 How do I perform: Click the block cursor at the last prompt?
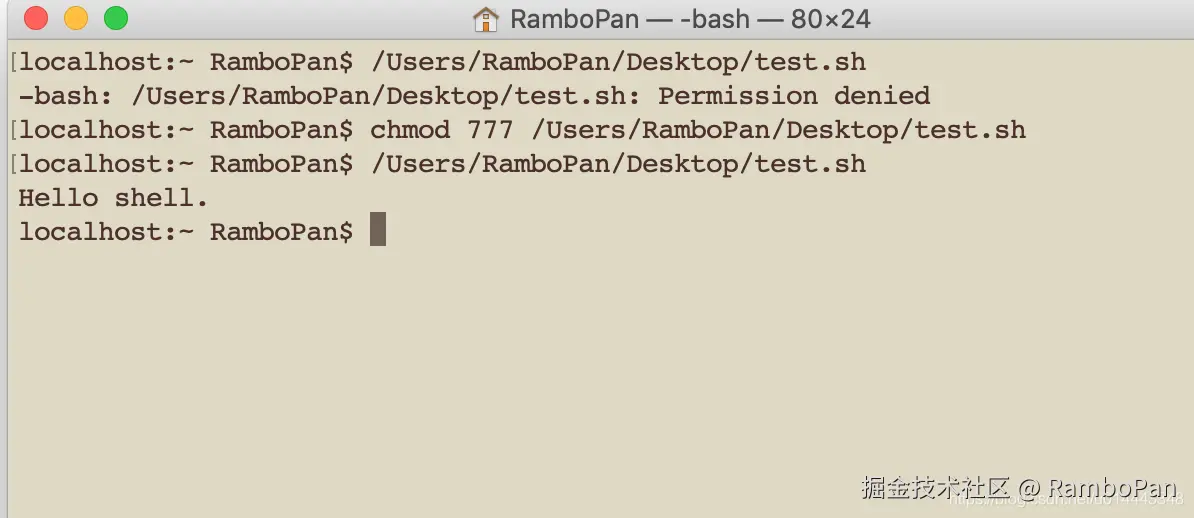click(x=378, y=230)
